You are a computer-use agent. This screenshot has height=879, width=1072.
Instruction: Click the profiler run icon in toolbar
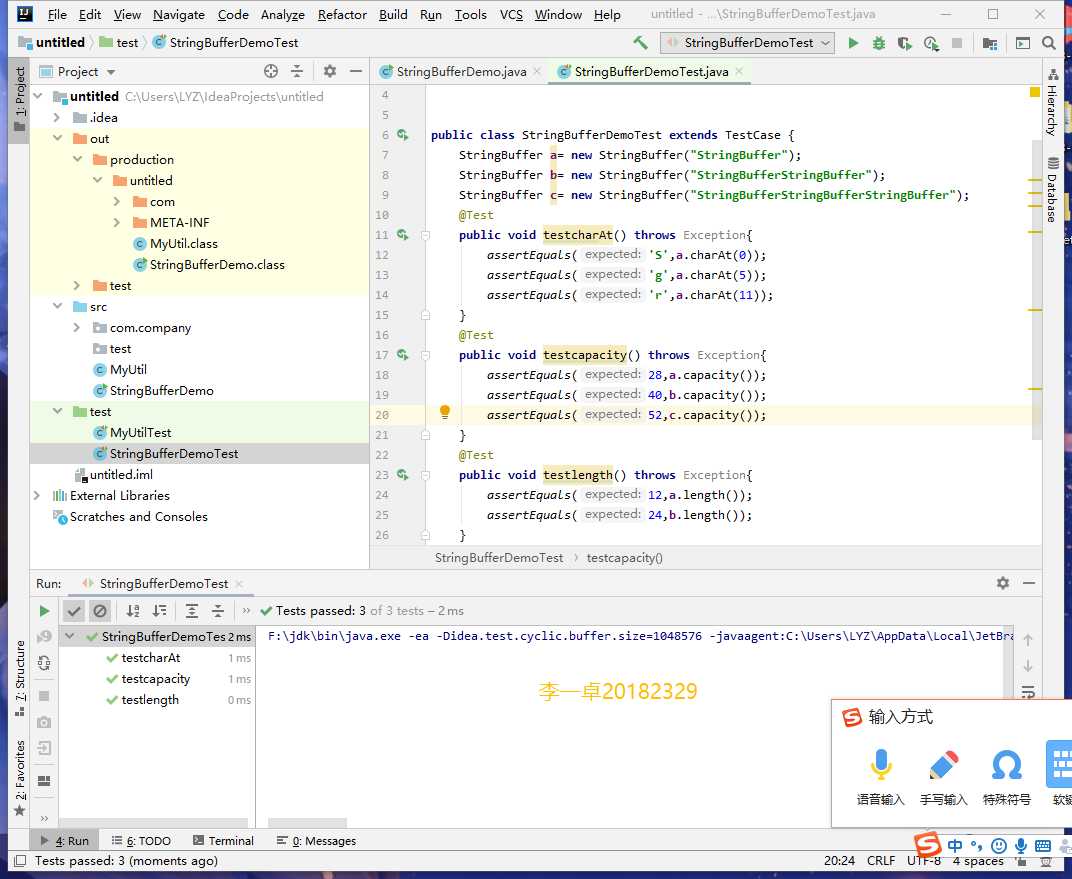tap(931, 43)
